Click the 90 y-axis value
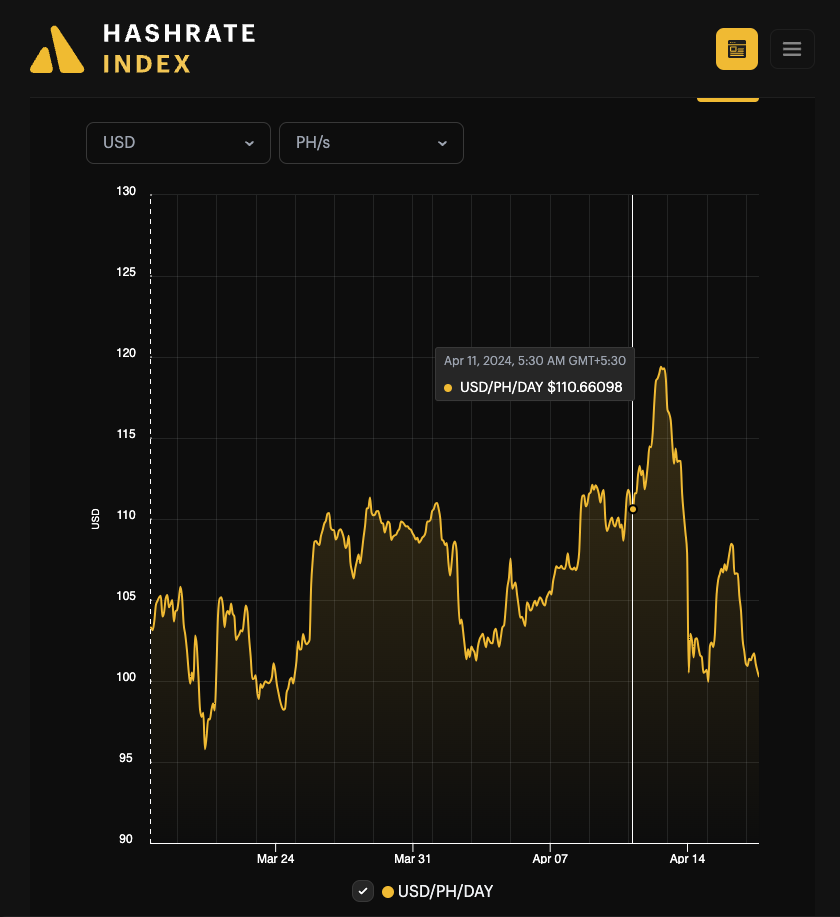Screen dimensions: 840x917 pyautogui.click(x=126, y=839)
